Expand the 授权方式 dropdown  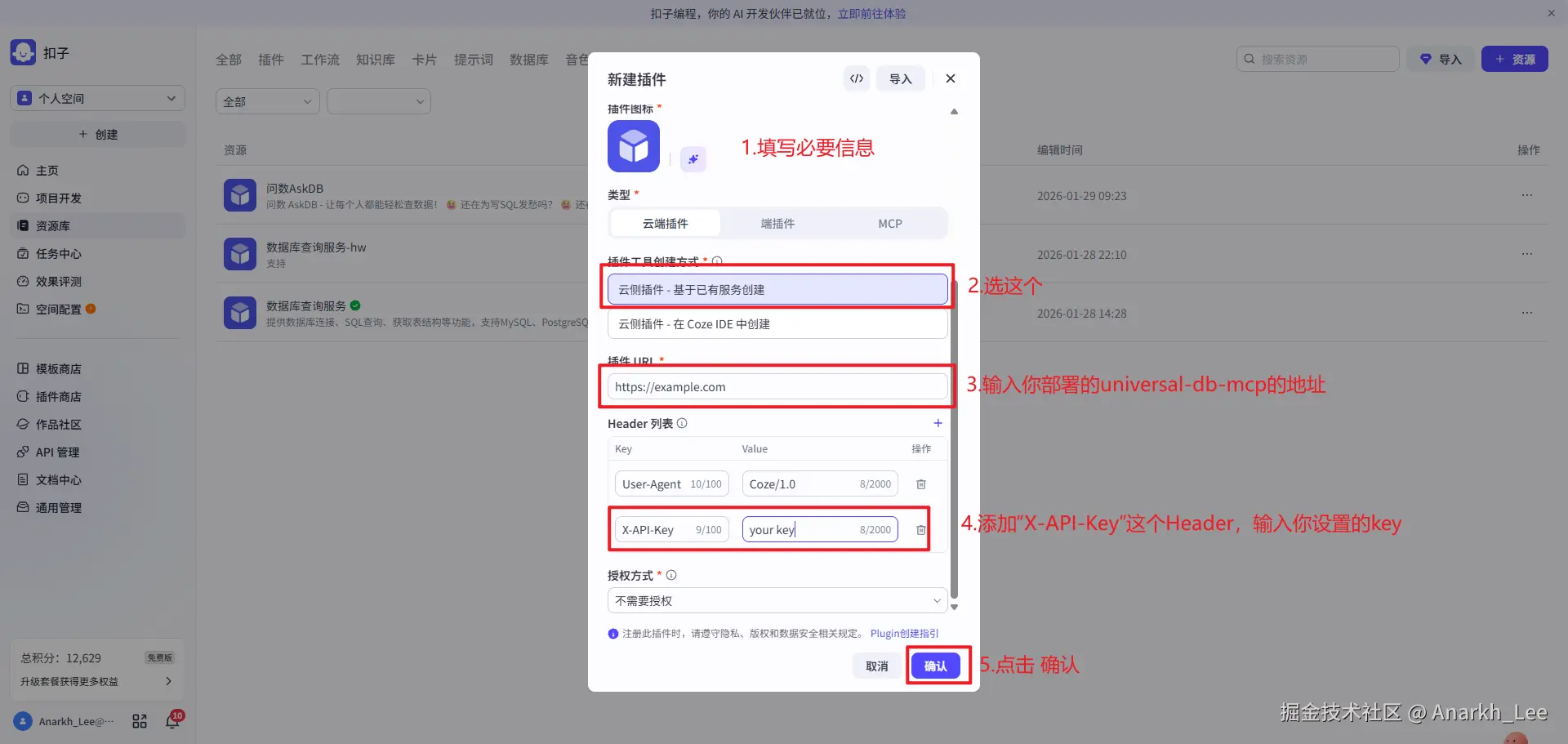tap(777, 601)
